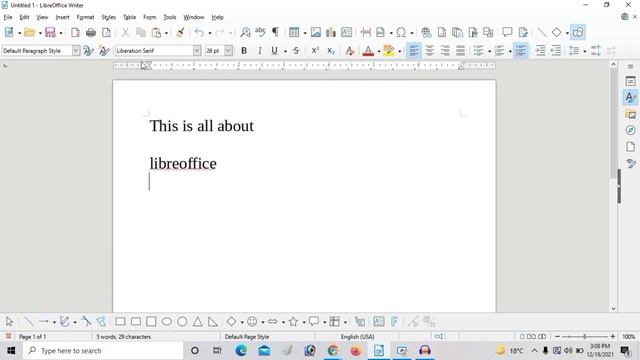Open the Tools menu
Screen dimensions: 640x360
coord(170,17)
